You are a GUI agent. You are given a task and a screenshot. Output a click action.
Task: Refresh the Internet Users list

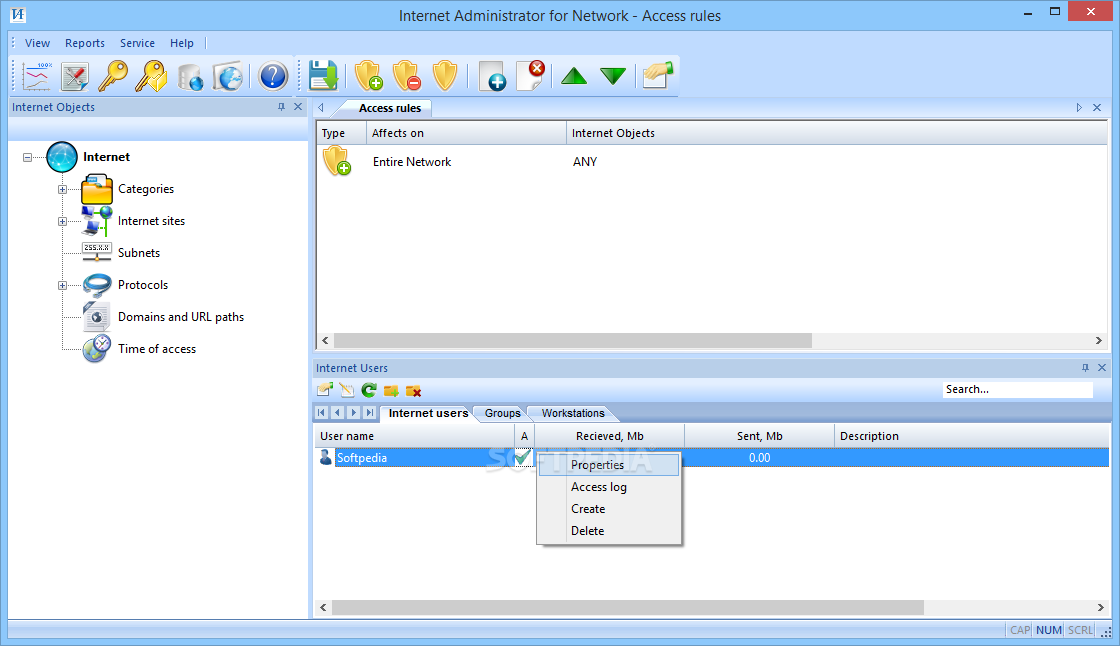[369, 390]
